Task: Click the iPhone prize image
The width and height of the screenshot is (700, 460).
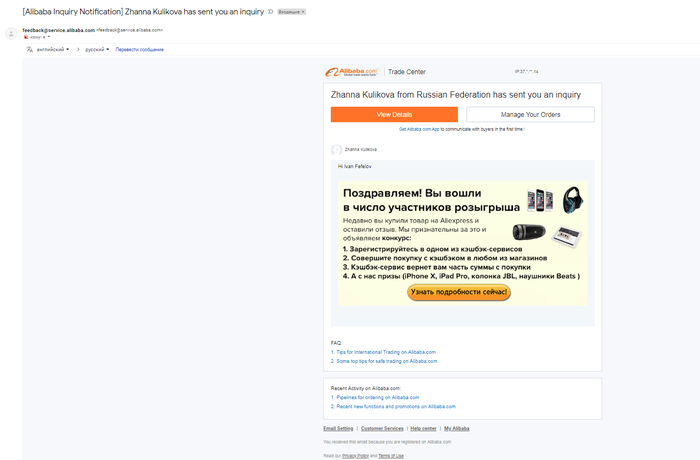Action: [540, 200]
